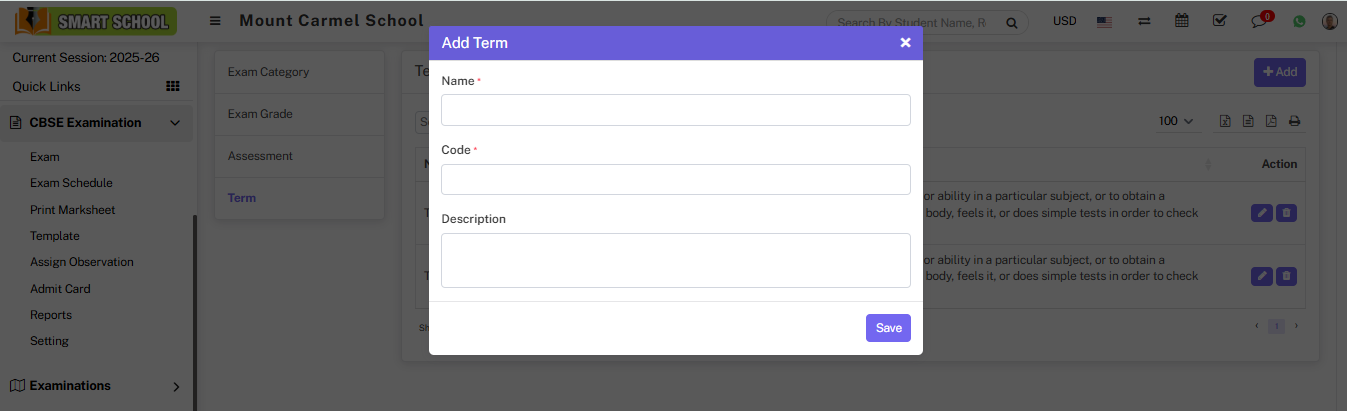Click the search magnifier icon
Image resolution: width=1347 pixels, height=411 pixels.
pos(1012,22)
